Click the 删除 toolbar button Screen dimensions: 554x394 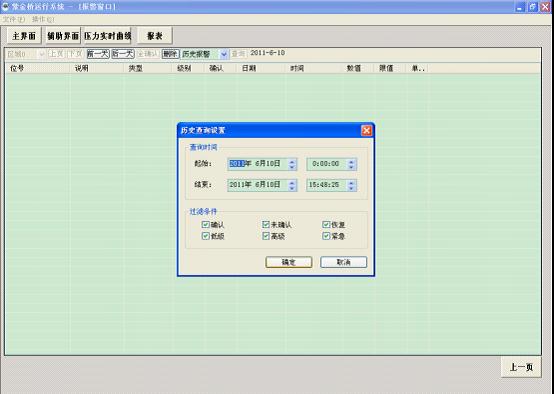[170, 54]
